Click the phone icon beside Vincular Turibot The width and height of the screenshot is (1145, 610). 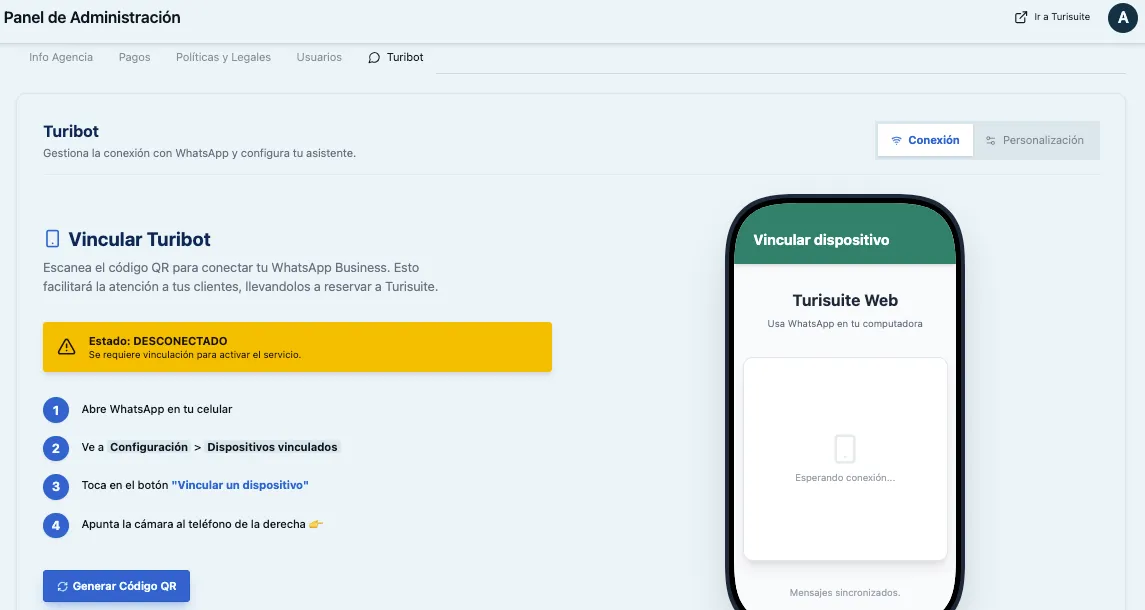pyautogui.click(x=53, y=239)
